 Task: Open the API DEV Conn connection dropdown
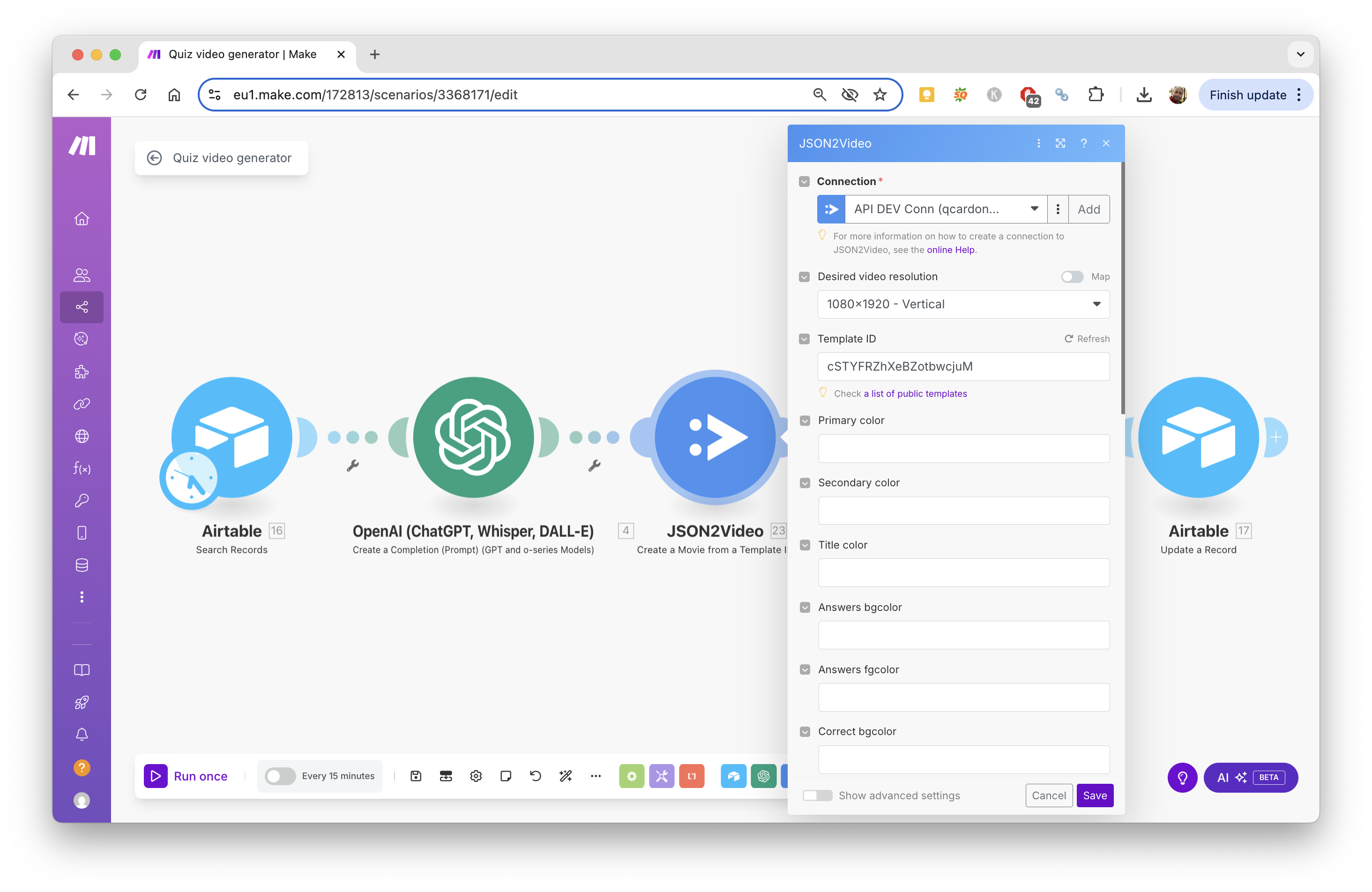pos(946,209)
